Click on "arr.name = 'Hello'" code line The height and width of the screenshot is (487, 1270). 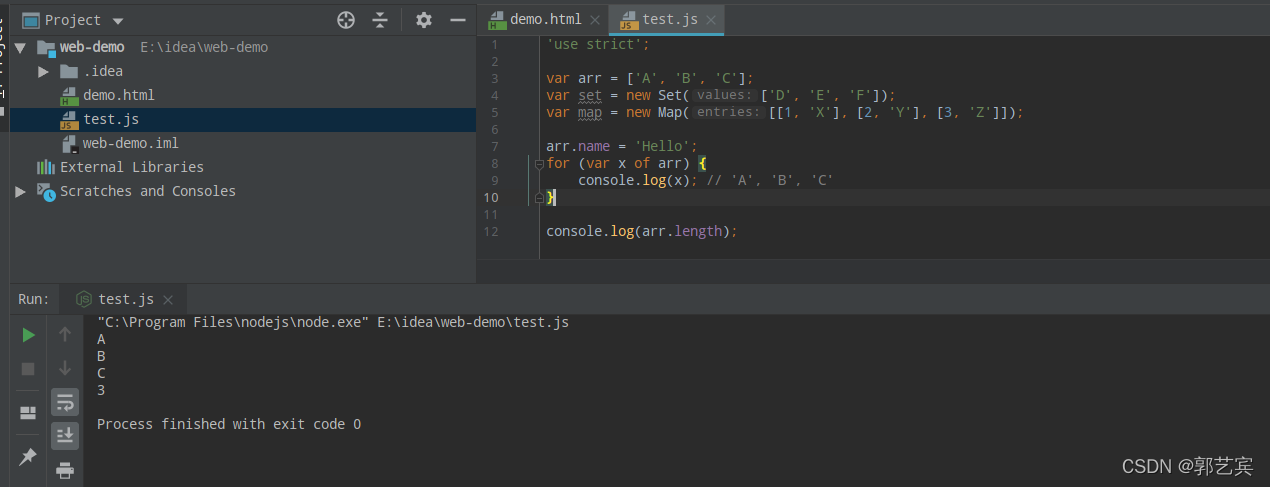tap(621, 146)
